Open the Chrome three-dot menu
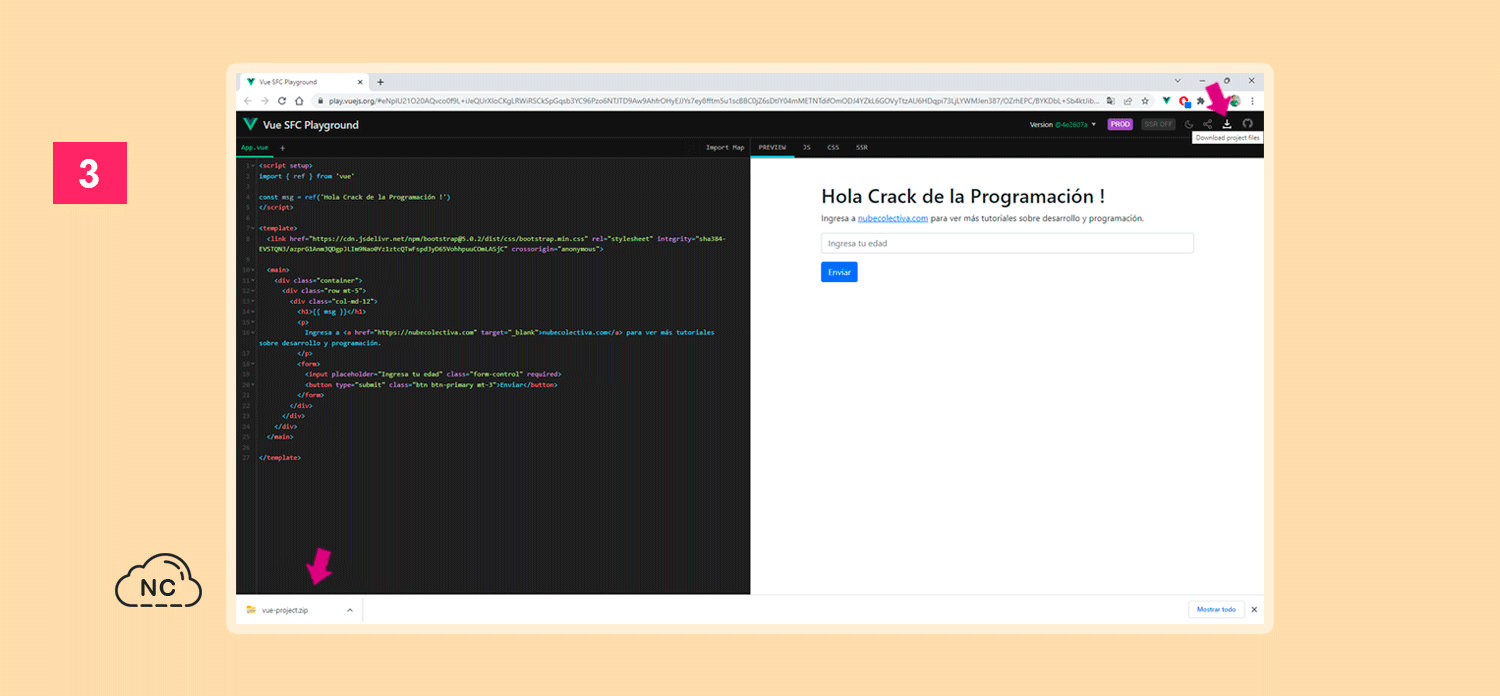This screenshot has width=1500, height=696. pos(1252,101)
